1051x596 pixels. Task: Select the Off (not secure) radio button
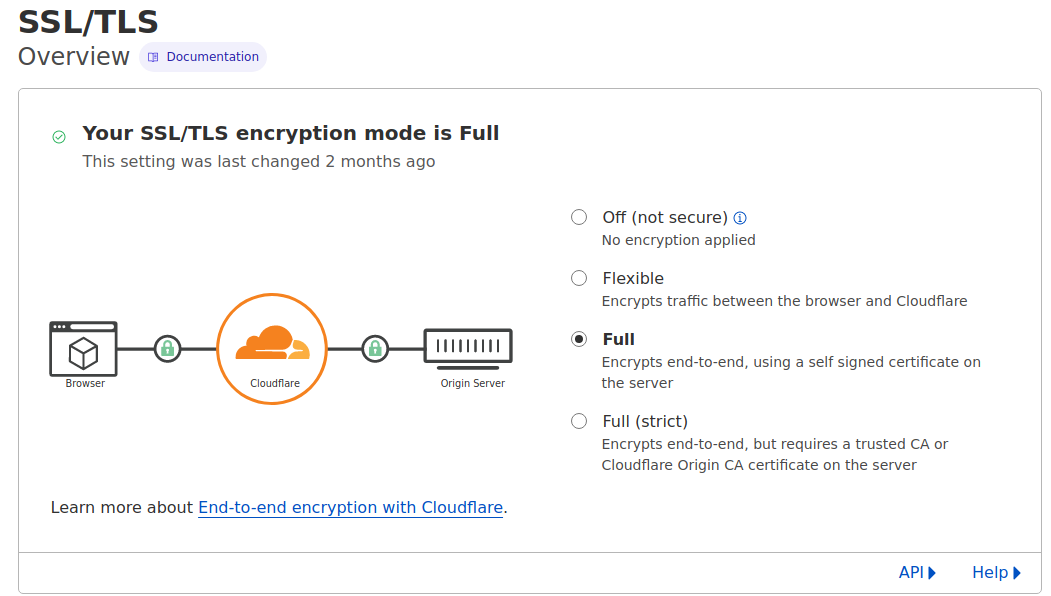[579, 217]
